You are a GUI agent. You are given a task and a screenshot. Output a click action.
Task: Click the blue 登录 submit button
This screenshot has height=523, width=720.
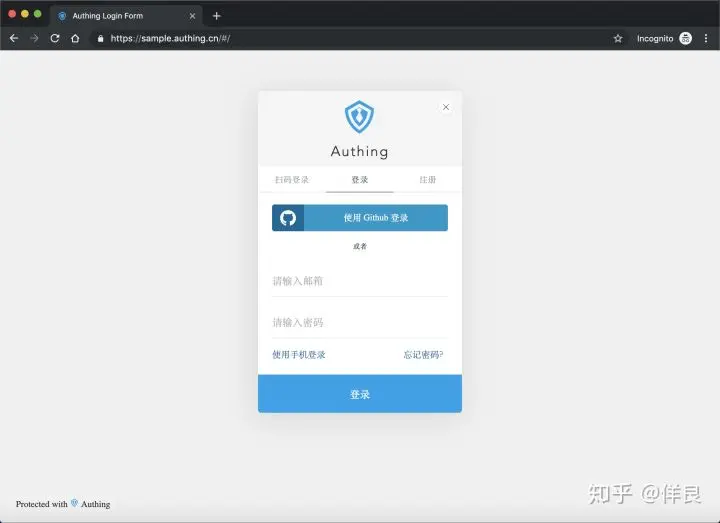pyautogui.click(x=360, y=394)
